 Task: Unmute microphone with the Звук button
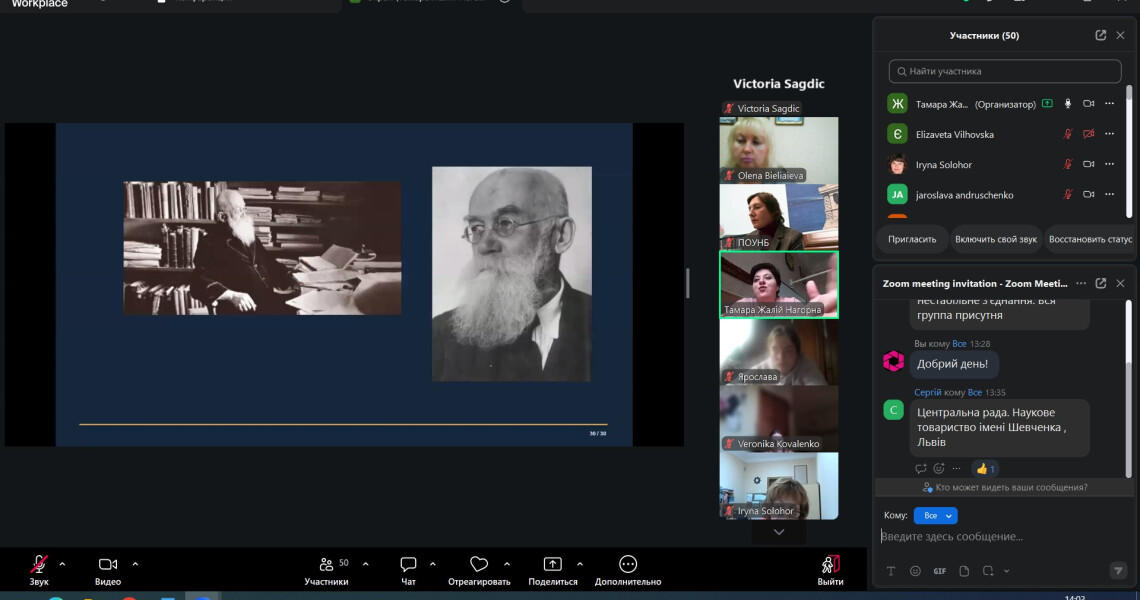39,570
